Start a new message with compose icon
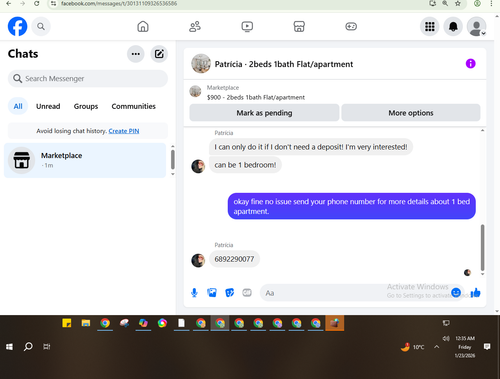Screen dimensions: 500x379 tap(159, 54)
